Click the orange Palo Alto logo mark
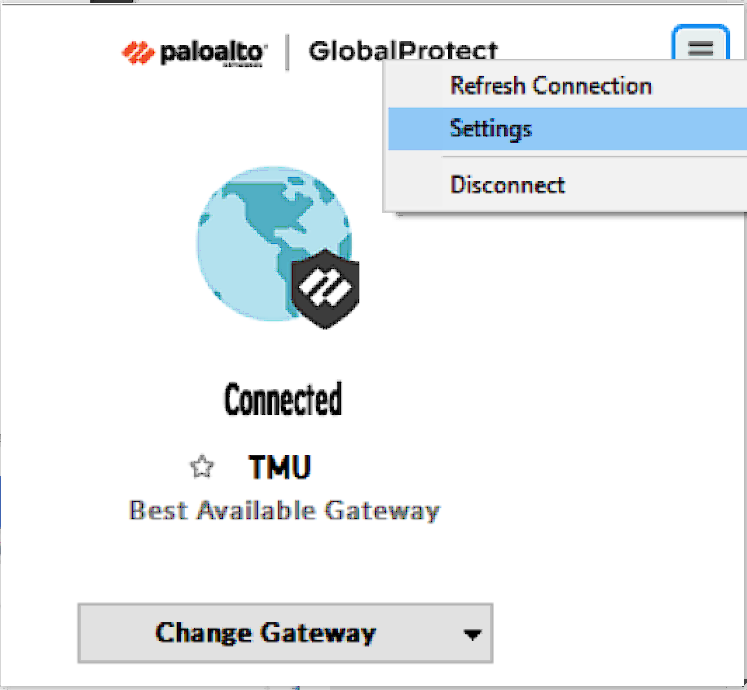 (x=138, y=52)
